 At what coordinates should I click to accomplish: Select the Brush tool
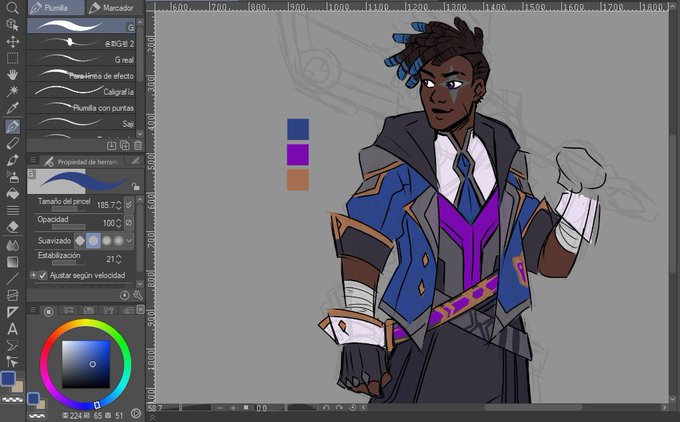[x=12, y=160]
